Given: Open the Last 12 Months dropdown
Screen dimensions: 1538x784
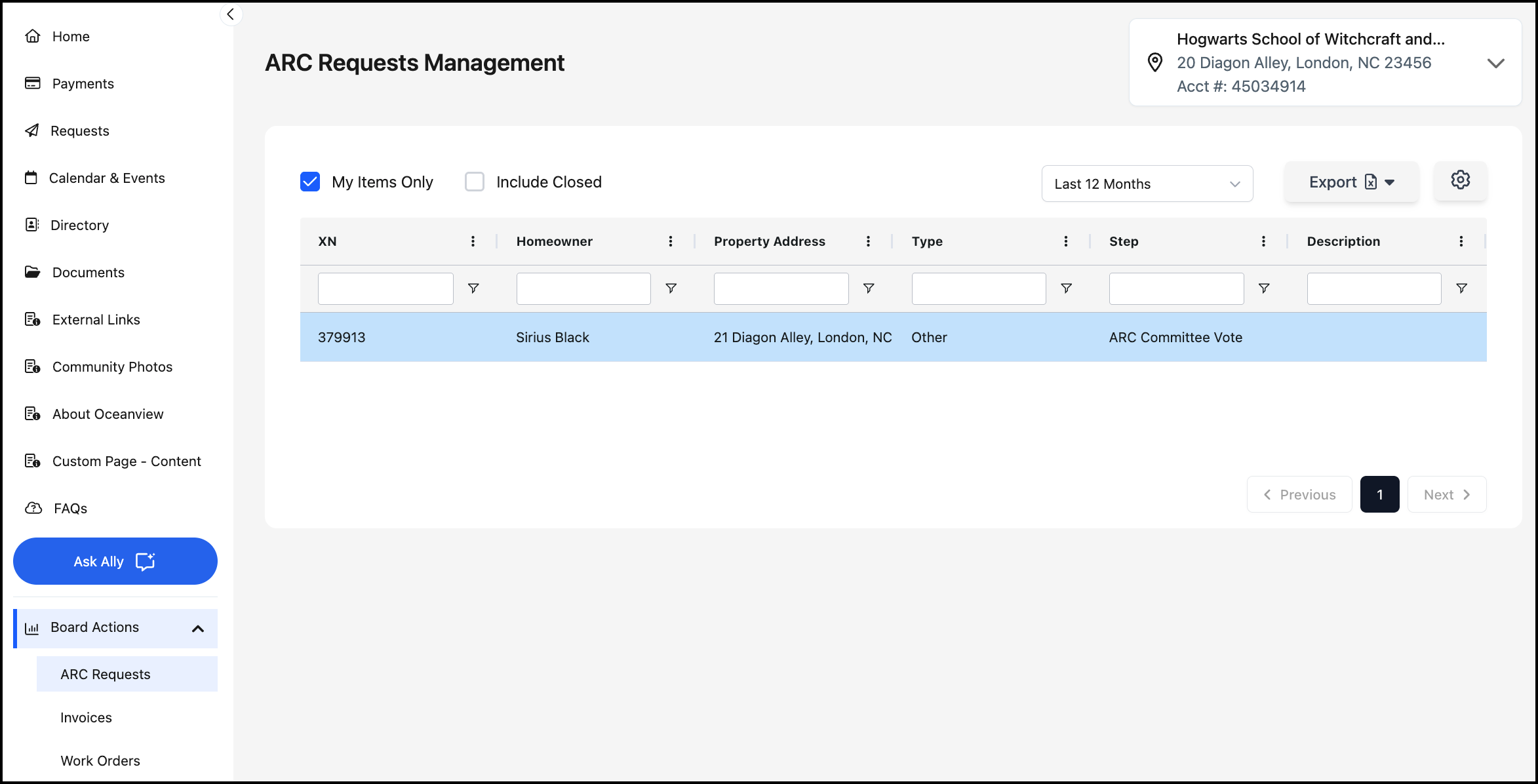Looking at the screenshot, I should pyautogui.click(x=1147, y=184).
